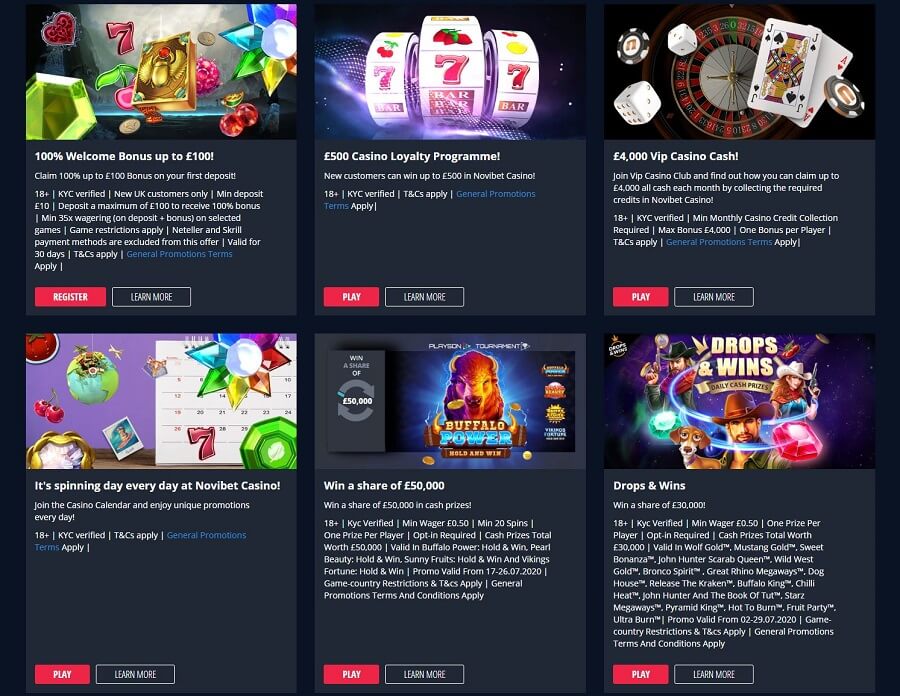Play the £500 Casino Loyalty Programme
900x696 pixels.
click(x=351, y=297)
